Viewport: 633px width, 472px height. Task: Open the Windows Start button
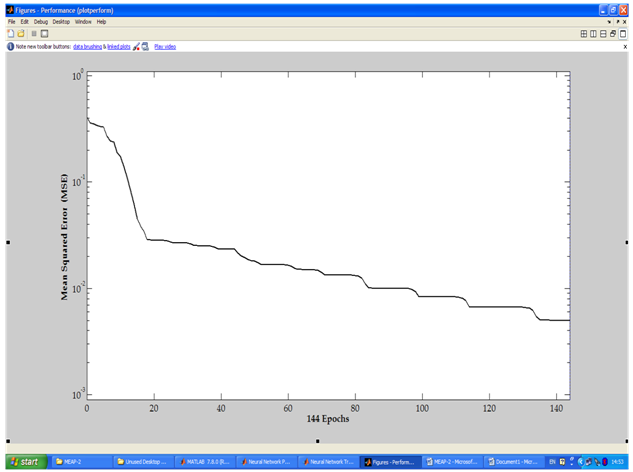(24, 462)
